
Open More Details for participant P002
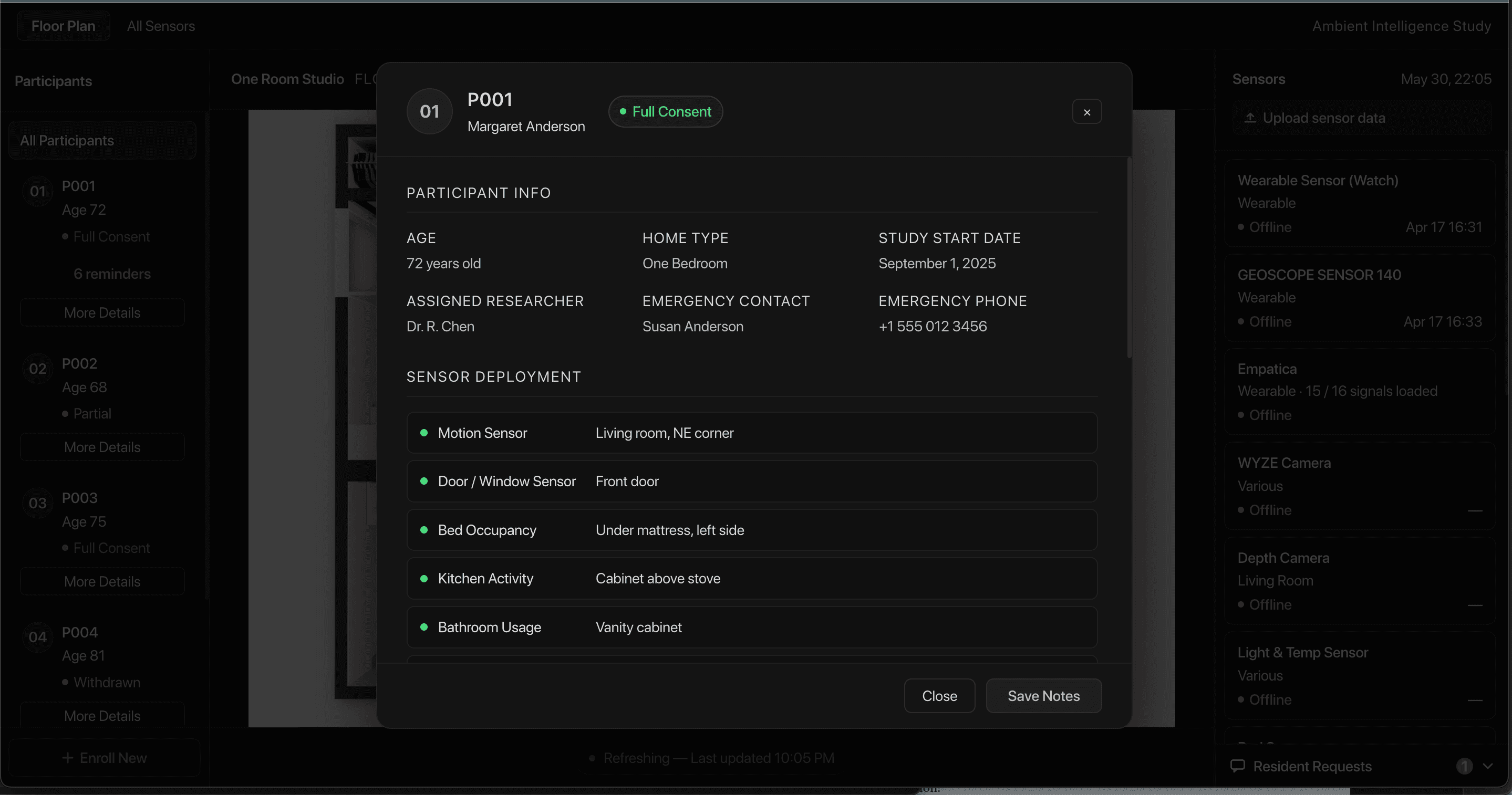(102, 447)
